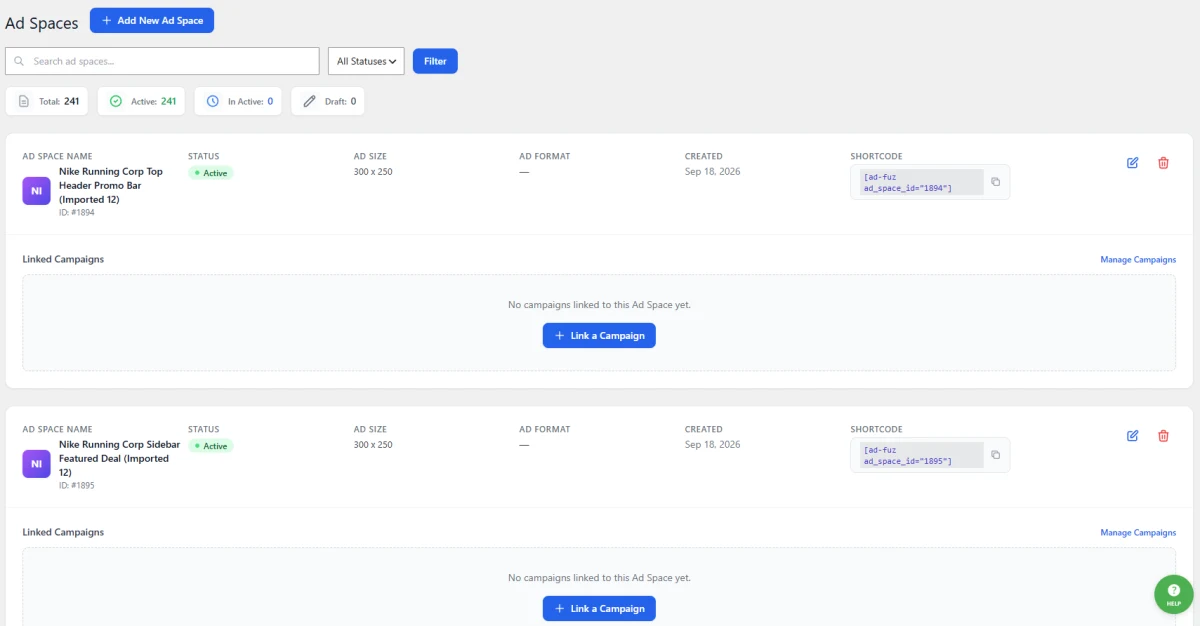Open Manage Campaigns for Sidebar Featured Deal
The image size is (1200, 626).
(x=1138, y=533)
